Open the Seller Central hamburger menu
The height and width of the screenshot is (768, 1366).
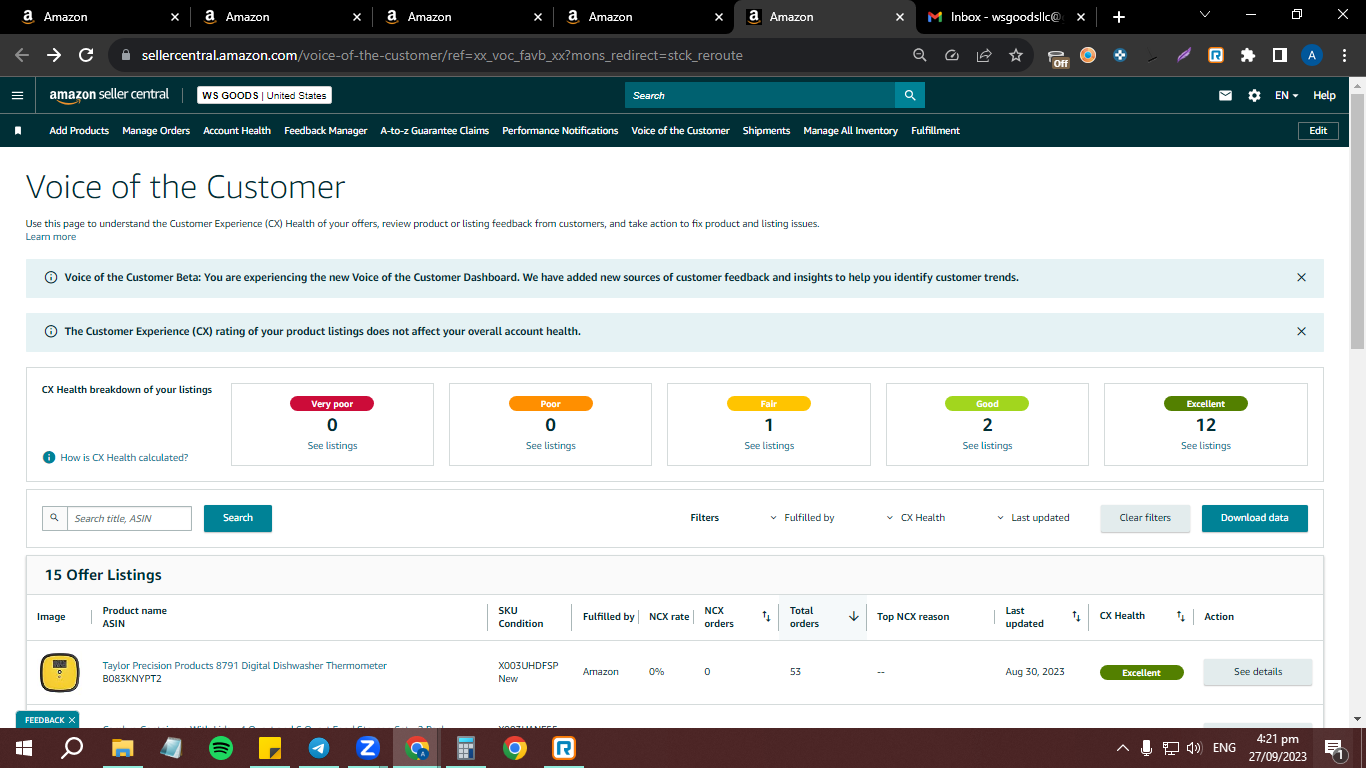(x=17, y=95)
